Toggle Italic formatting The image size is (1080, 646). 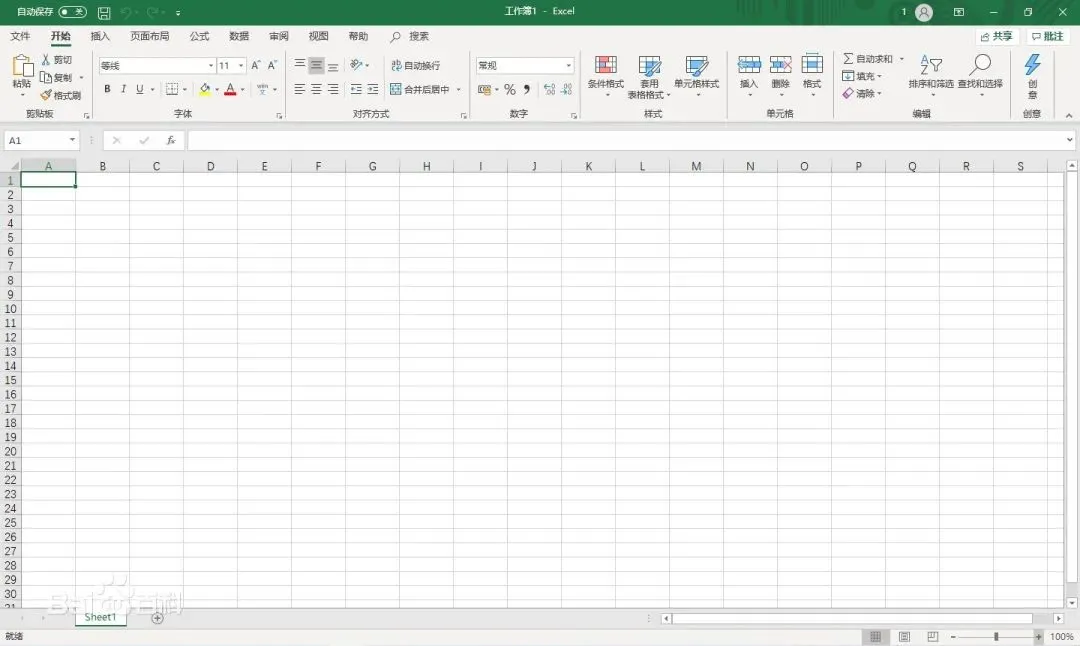click(123, 89)
